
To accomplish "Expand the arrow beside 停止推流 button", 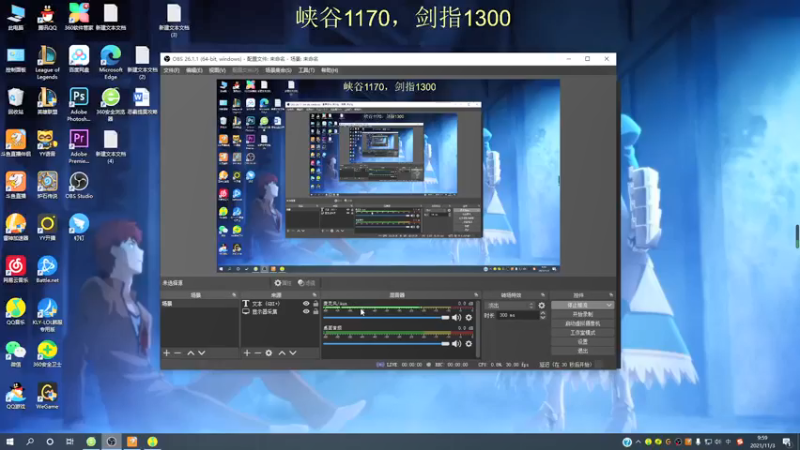I will (x=609, y=305).
